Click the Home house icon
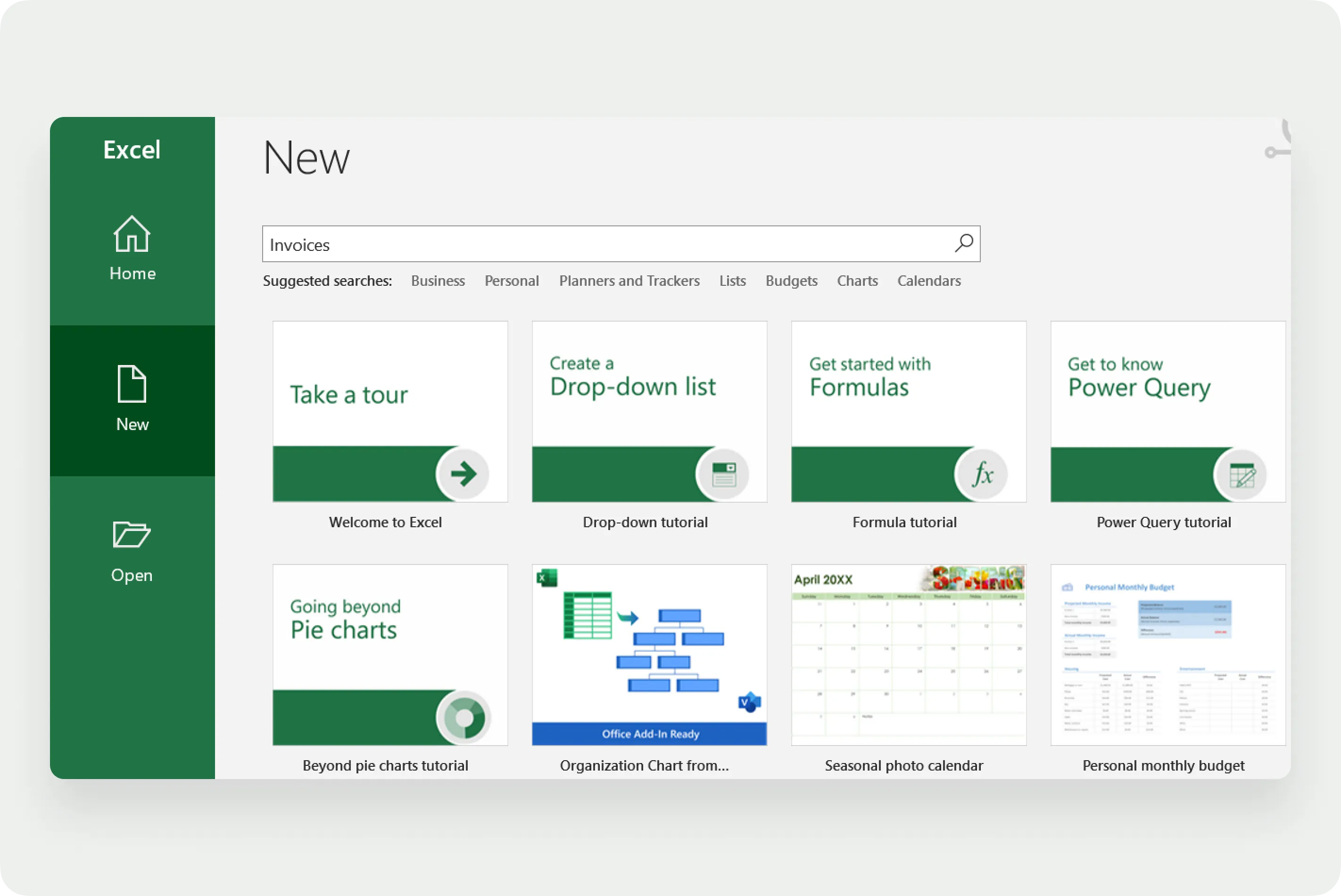The width and height of the screenshot is (1341, 896). [132, 234]
